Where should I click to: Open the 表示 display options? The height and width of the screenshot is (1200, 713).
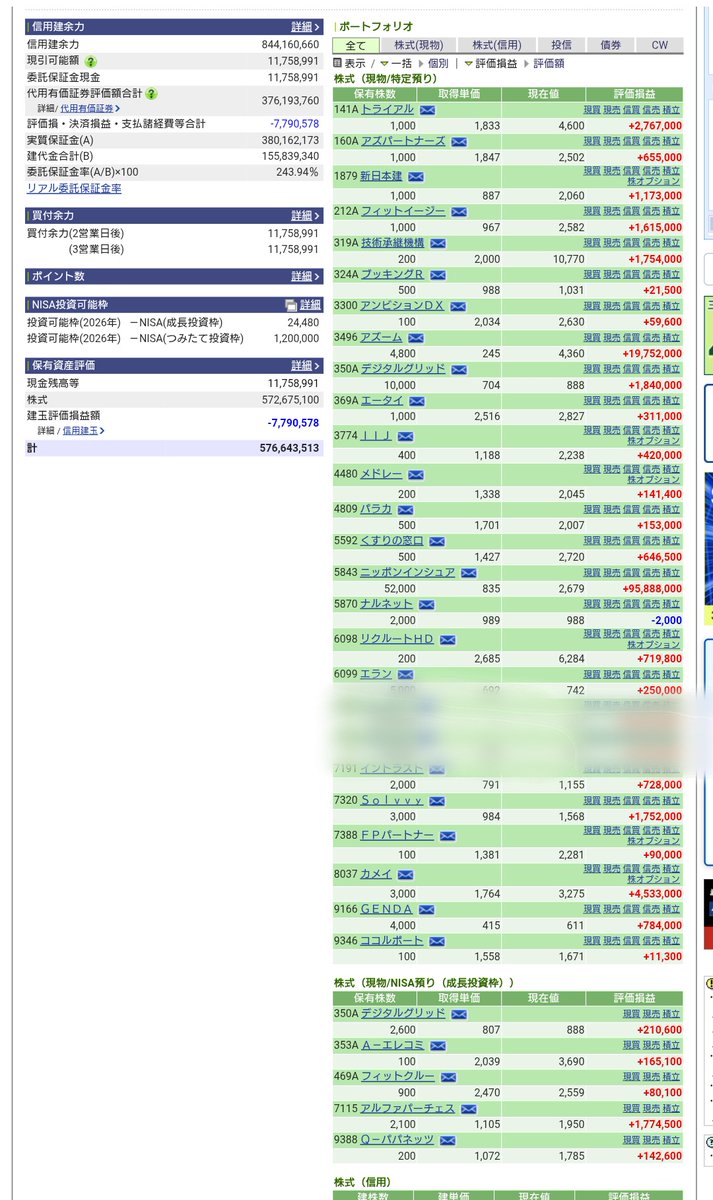[350, 63]
